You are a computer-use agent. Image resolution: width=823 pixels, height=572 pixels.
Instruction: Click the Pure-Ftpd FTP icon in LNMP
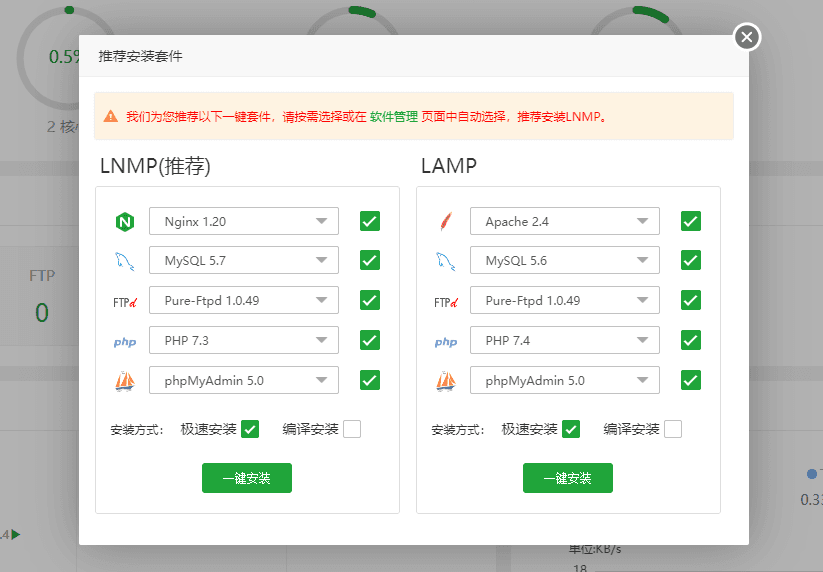coord(125,302)
